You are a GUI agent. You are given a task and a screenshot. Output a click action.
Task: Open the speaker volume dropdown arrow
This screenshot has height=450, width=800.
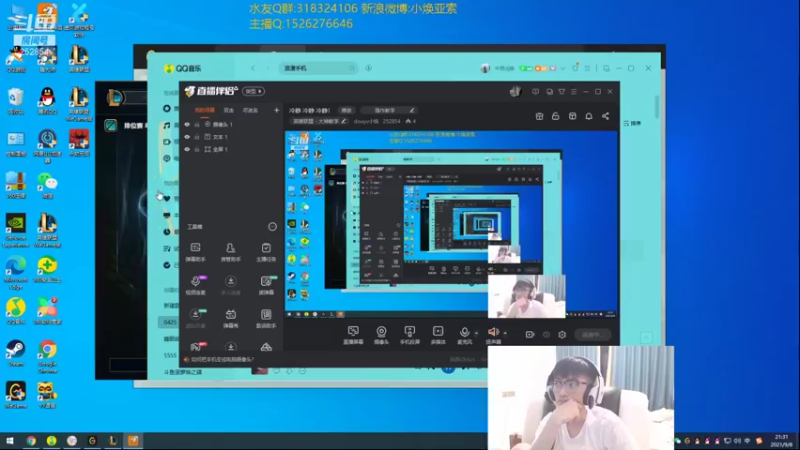click(x=505, y=333)
